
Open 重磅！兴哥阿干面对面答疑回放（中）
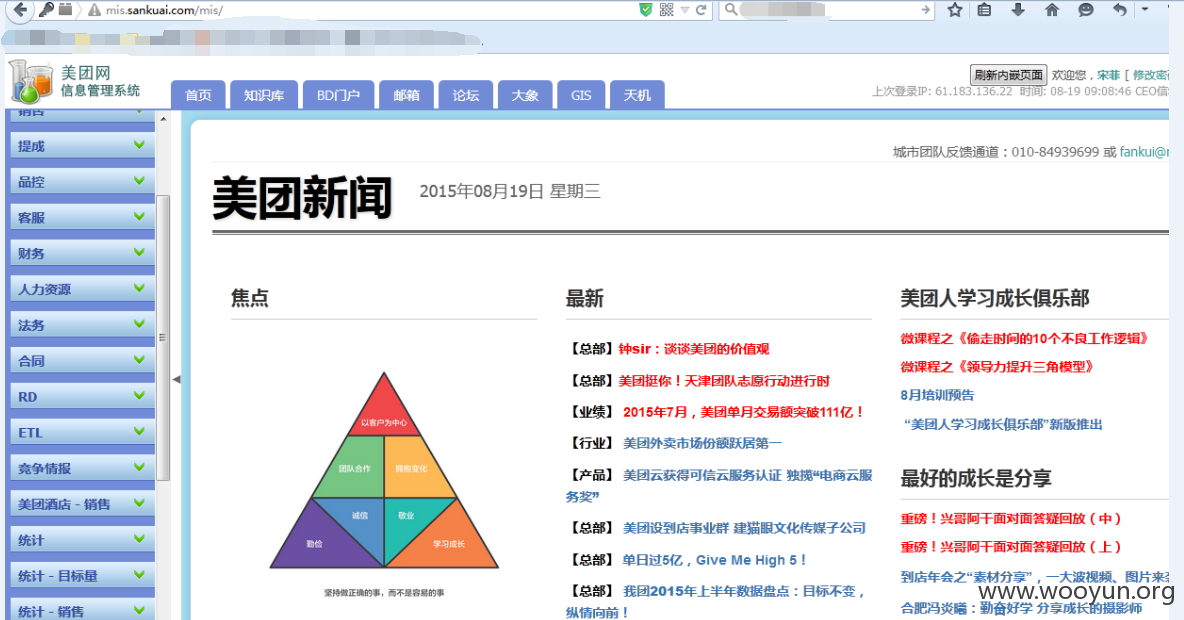[x=1012, y=519]
